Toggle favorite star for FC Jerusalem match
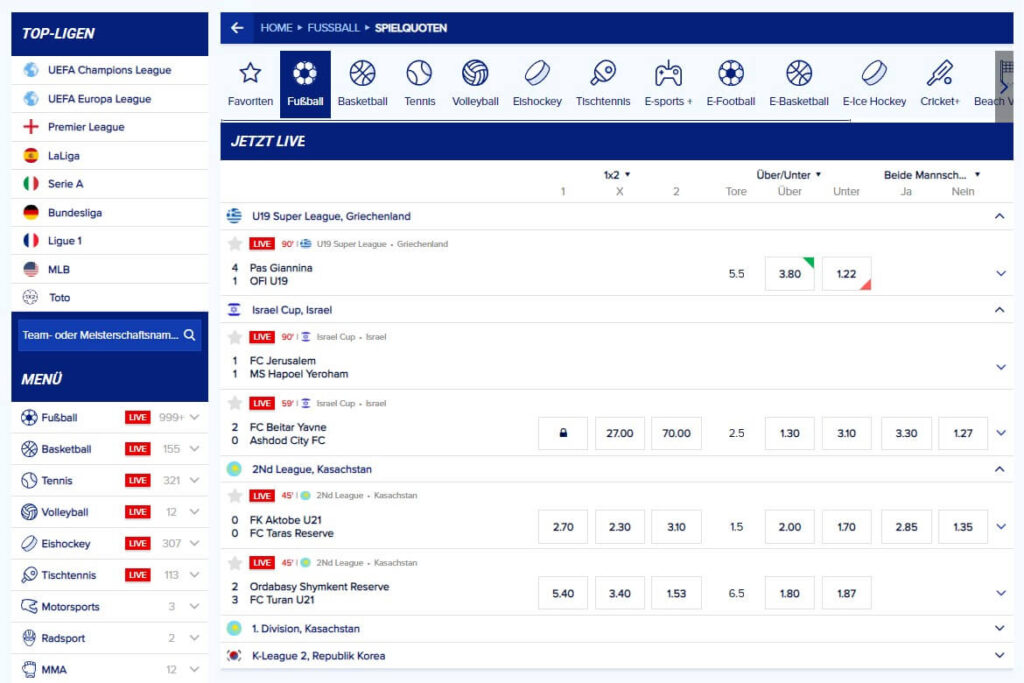 pos(235,337)
